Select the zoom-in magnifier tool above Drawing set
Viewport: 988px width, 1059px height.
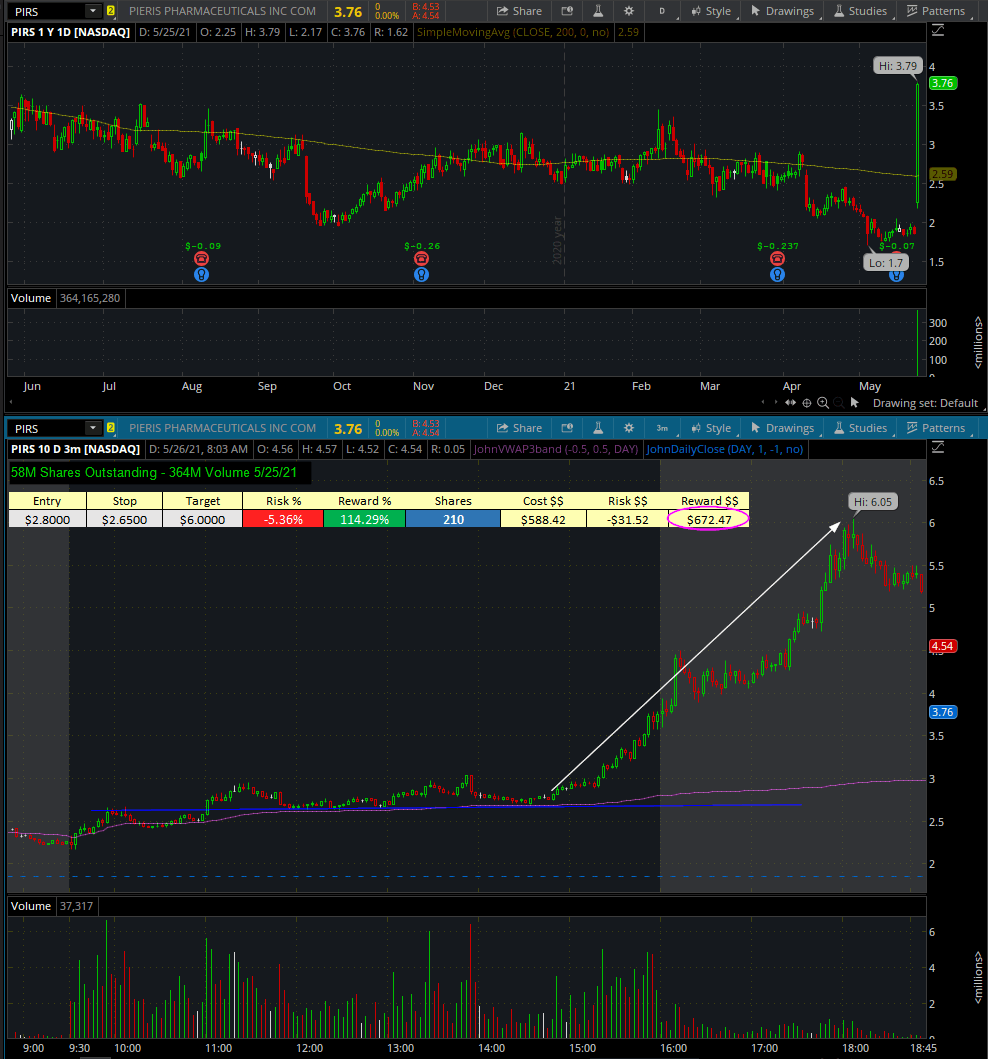(x=822, y=402)
